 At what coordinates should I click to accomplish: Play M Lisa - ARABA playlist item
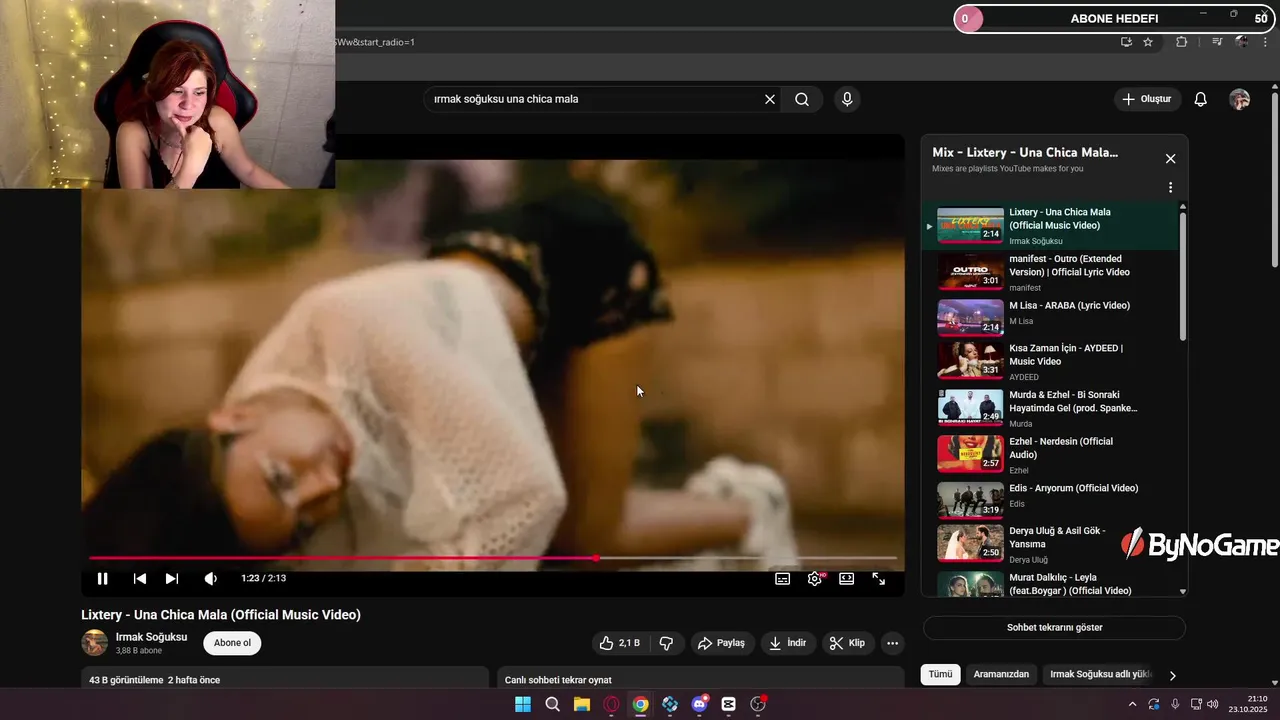tap(1050, 318)
